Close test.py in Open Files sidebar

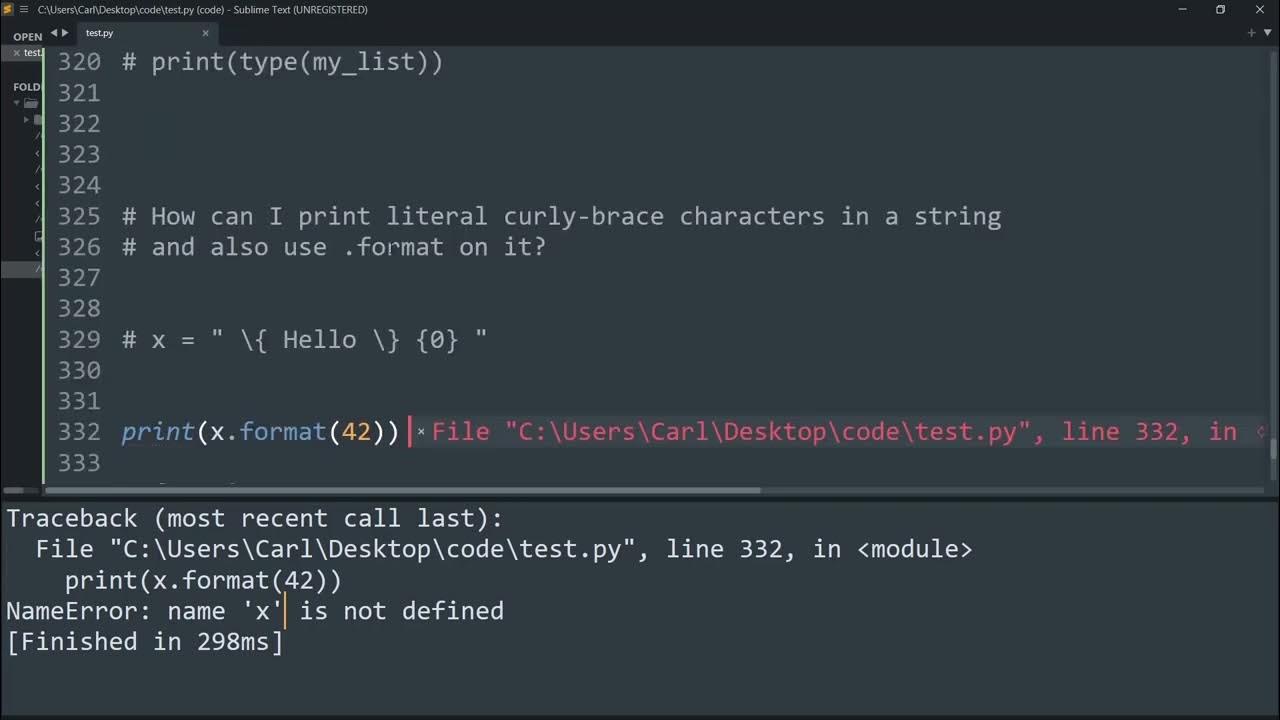(16, 53)
